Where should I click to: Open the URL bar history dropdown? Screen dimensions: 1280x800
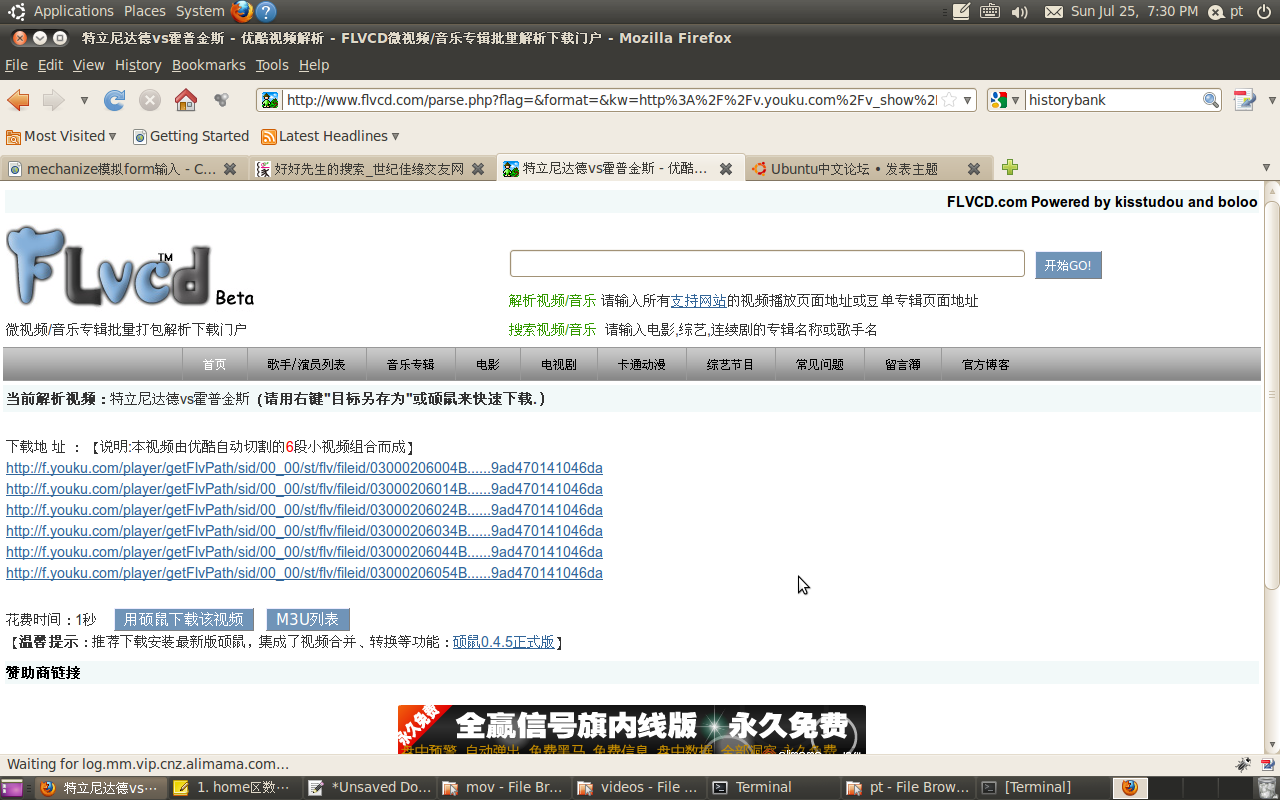[968, 100]
